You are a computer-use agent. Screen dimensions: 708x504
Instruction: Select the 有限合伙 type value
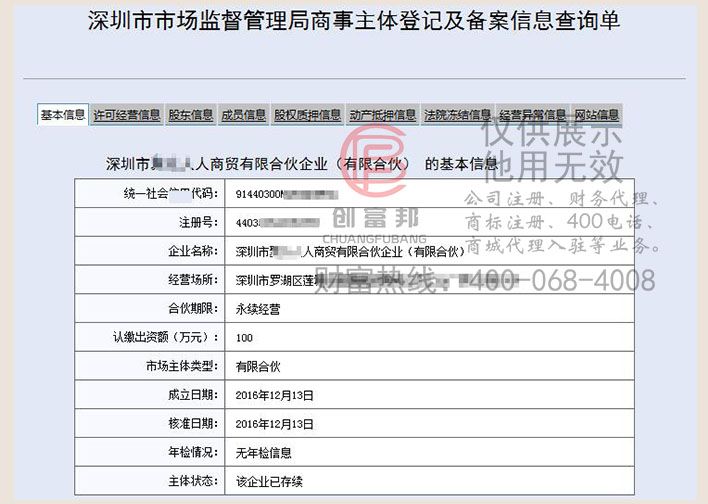(258, 367)
